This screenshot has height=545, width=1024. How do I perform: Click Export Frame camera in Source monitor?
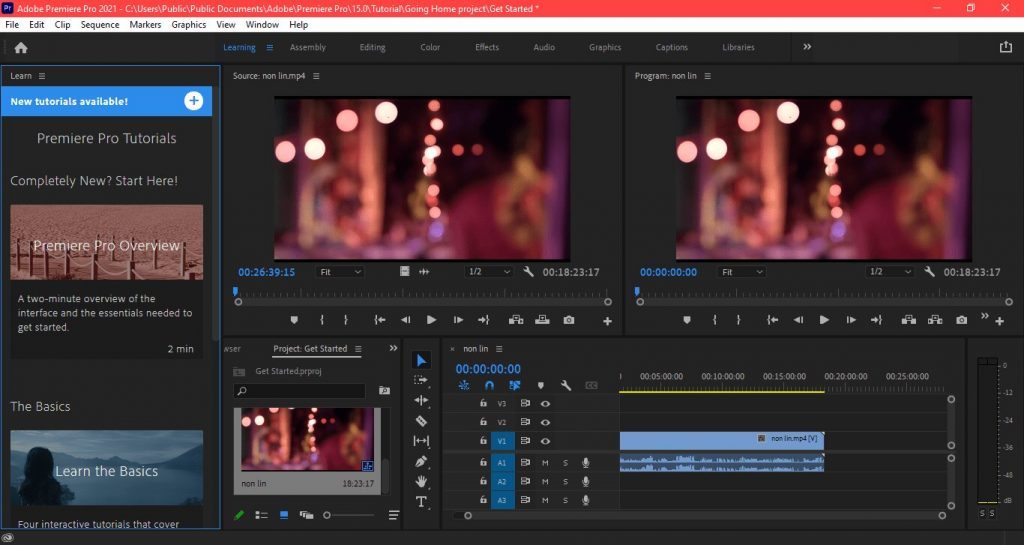click(569, 320)
